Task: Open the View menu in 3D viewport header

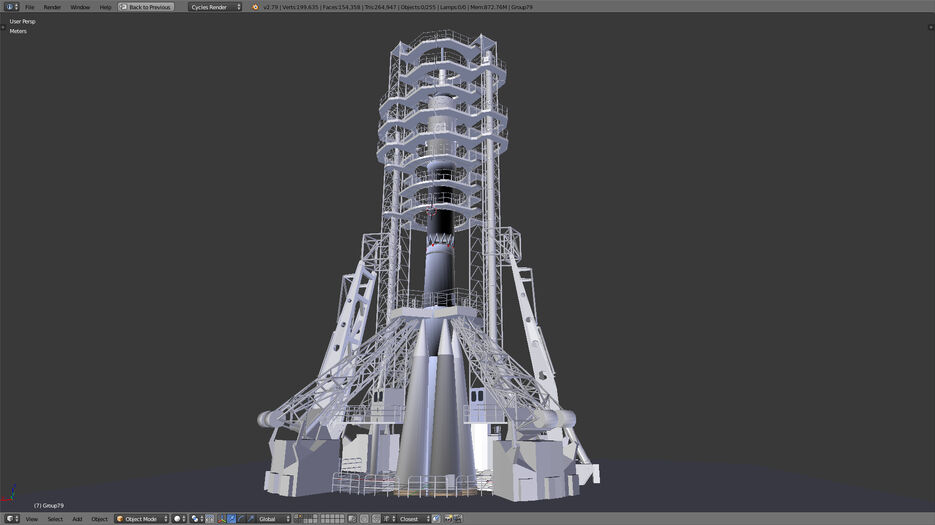Action: (x=31, y=519)
